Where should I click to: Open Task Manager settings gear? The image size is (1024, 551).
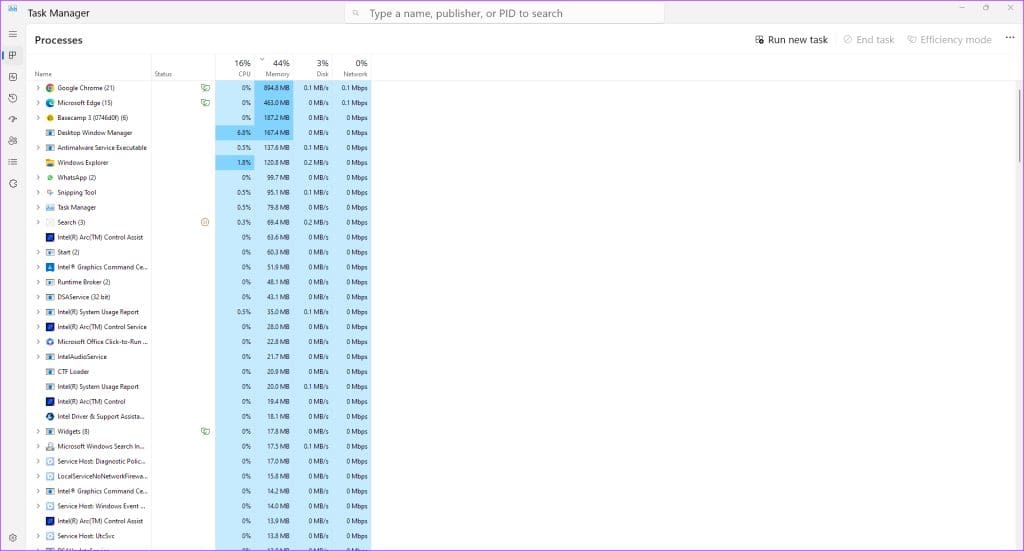pos(13,537)
